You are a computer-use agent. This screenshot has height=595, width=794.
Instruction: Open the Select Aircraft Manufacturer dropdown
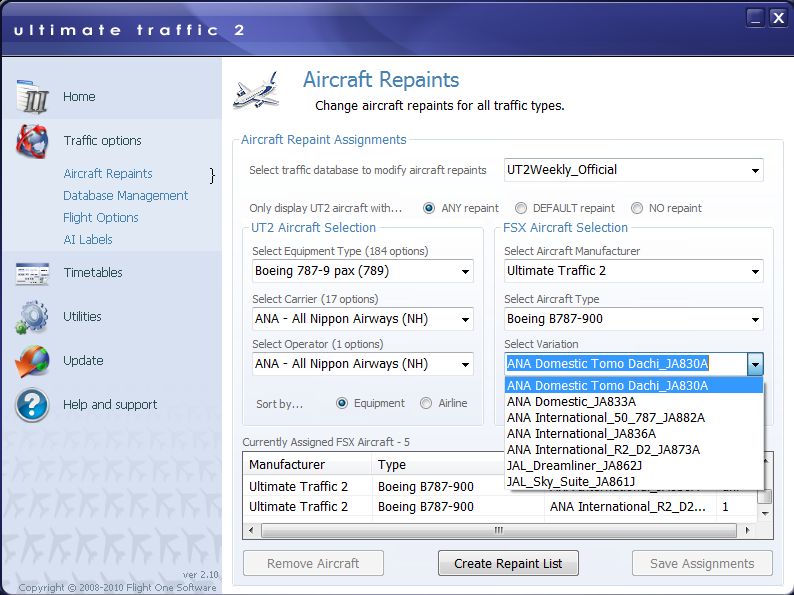tap(633, 271)
